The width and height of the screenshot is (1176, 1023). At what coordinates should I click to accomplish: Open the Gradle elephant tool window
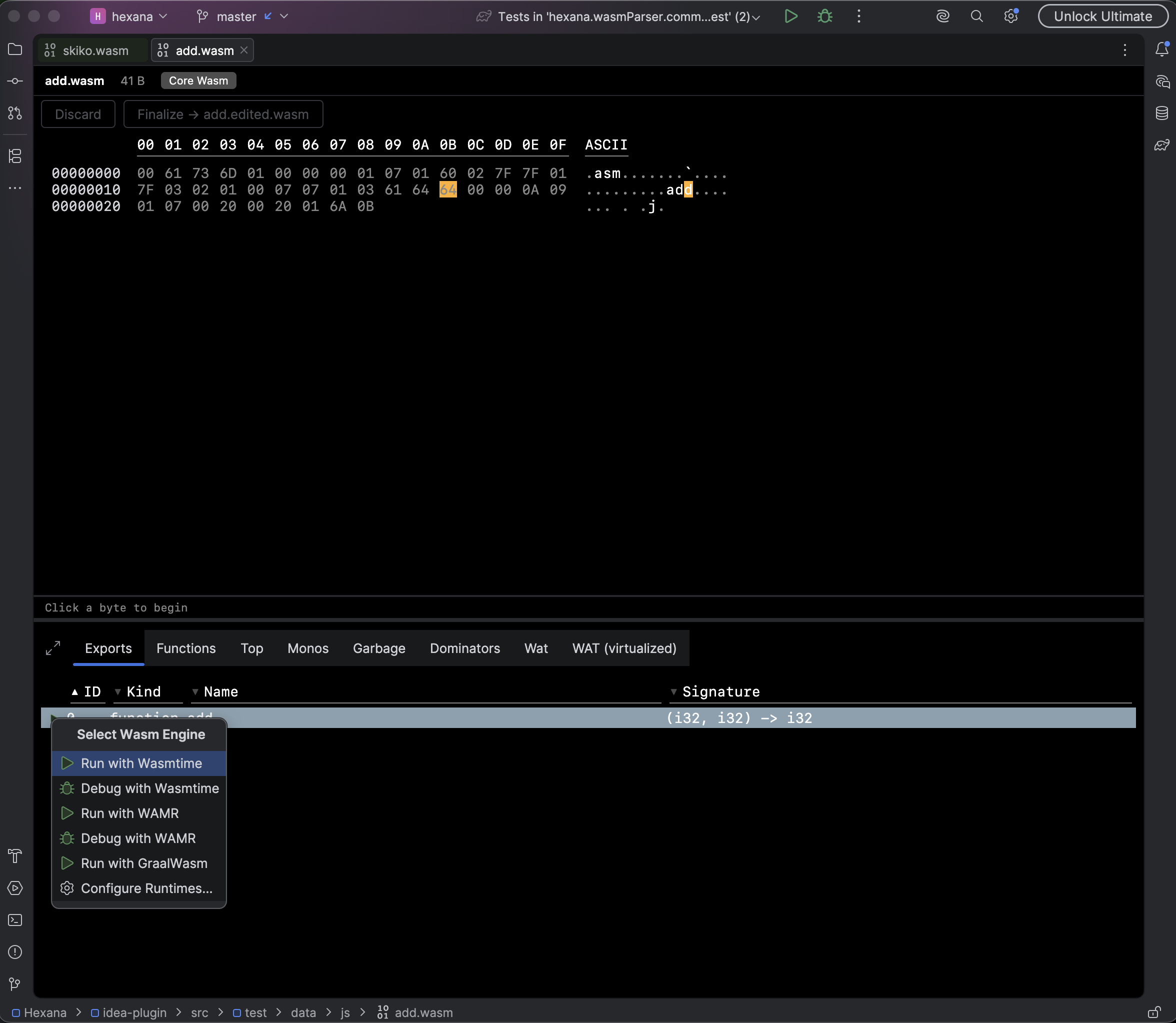coord(1161,145)
